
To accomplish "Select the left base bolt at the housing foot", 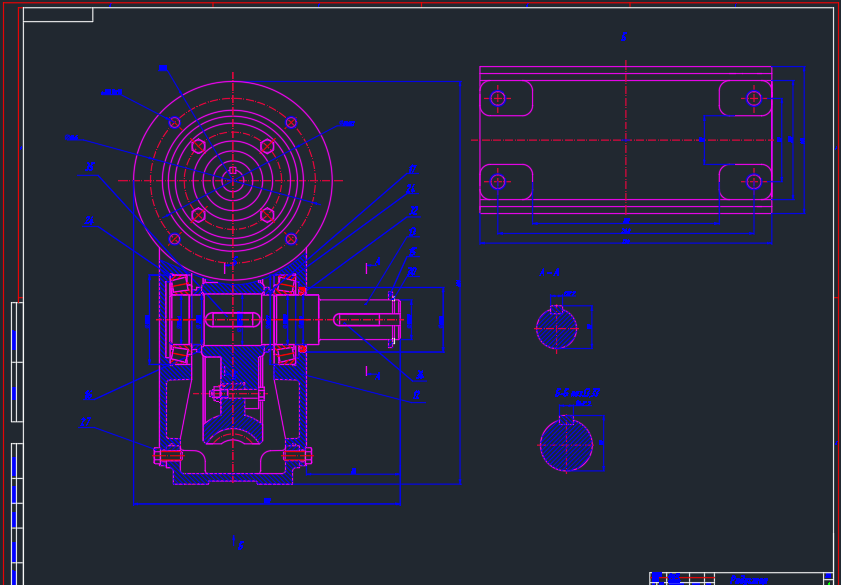I will click(x=168, y=456).
